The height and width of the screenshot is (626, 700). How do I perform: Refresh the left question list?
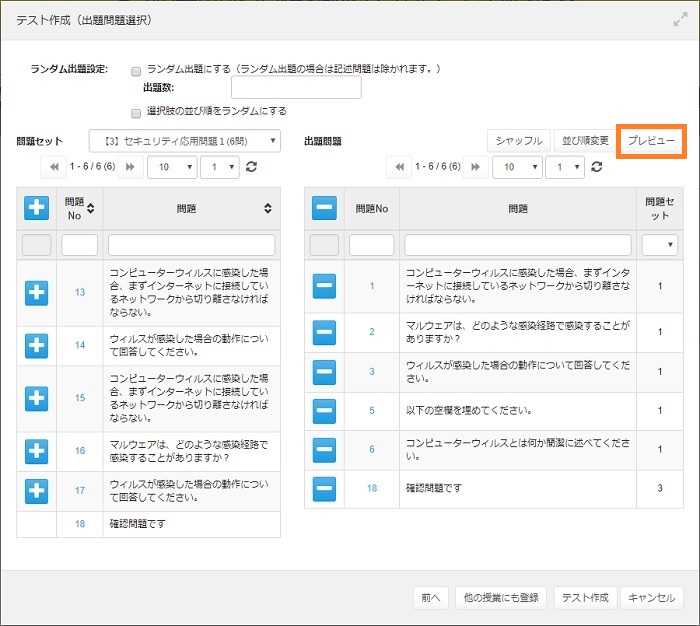coord(252,167)
